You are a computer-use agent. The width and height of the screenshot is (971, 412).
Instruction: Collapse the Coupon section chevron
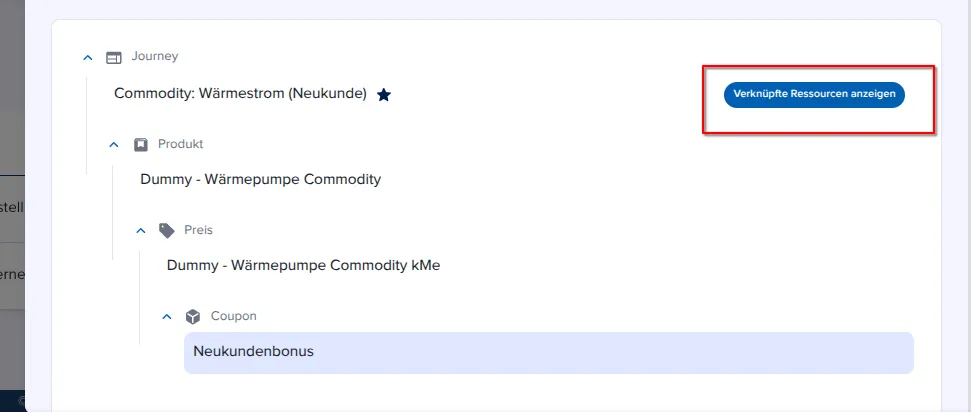coord(167,317)
